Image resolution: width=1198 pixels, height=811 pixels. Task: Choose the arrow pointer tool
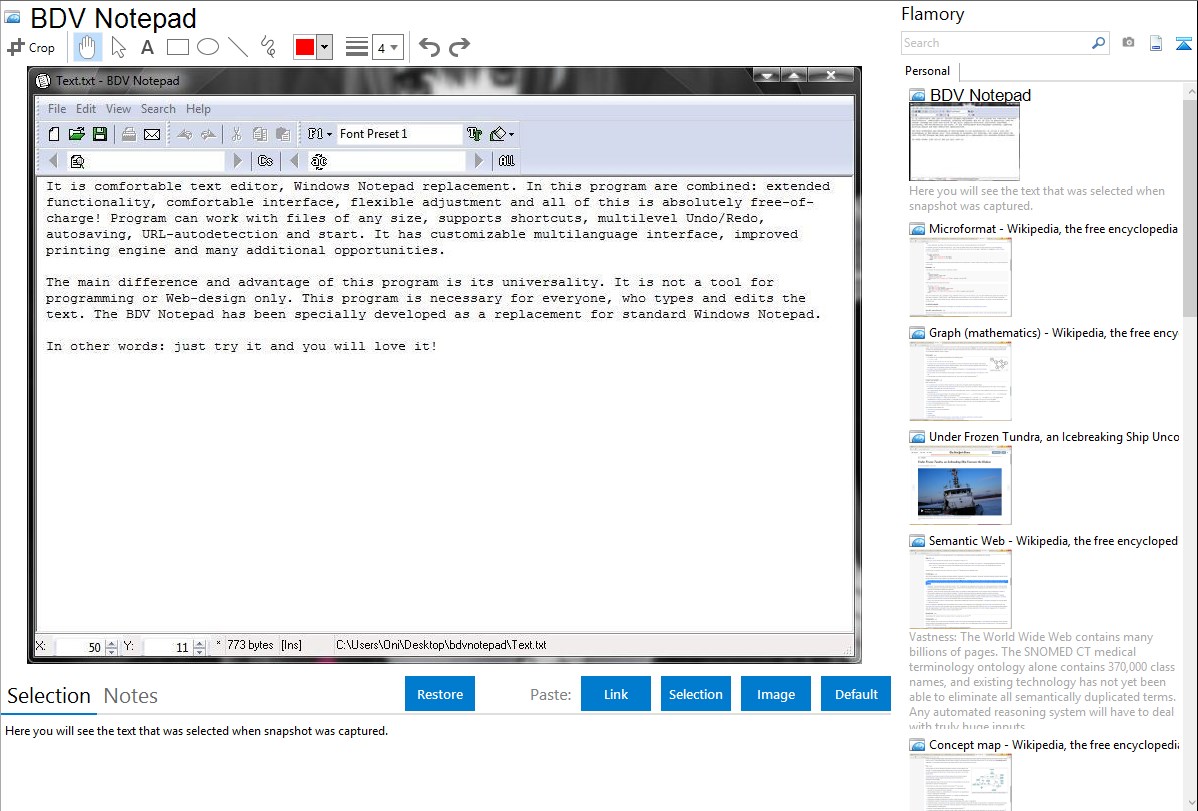pyautogui.click(x=118, y=47)
